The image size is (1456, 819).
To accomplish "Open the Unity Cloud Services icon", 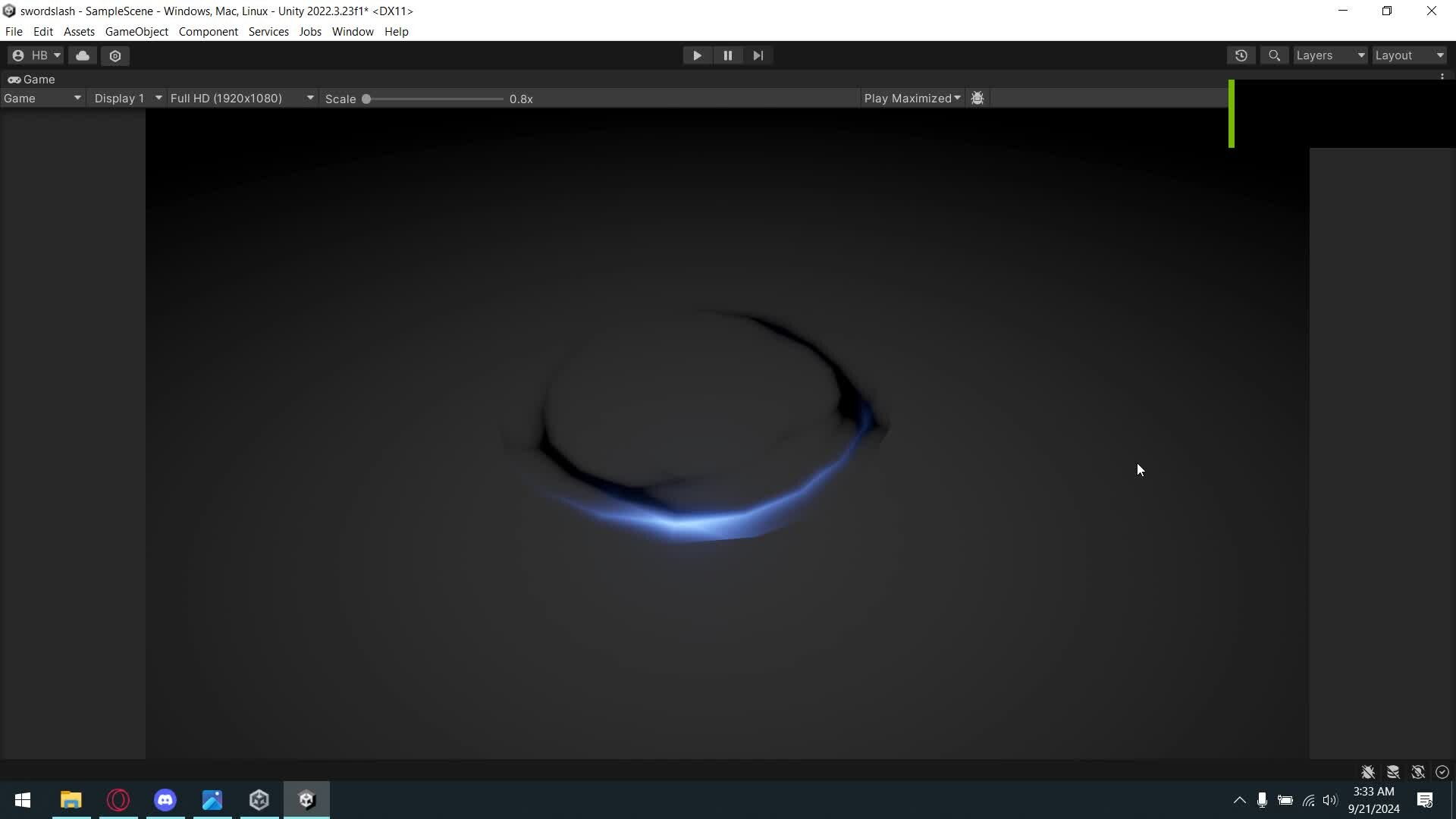I will 82,55.
